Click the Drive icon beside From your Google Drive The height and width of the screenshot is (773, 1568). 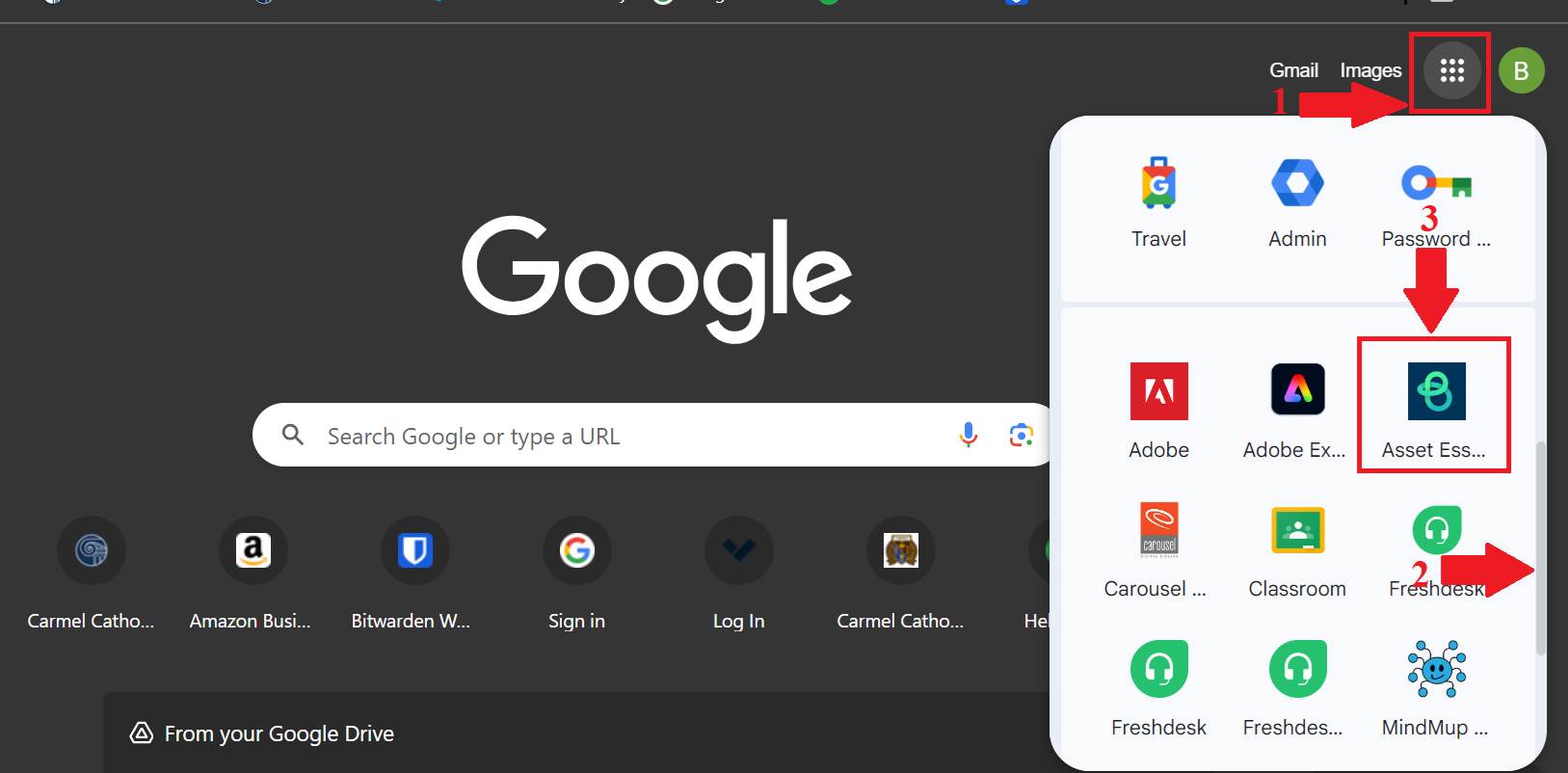point(142,733)
